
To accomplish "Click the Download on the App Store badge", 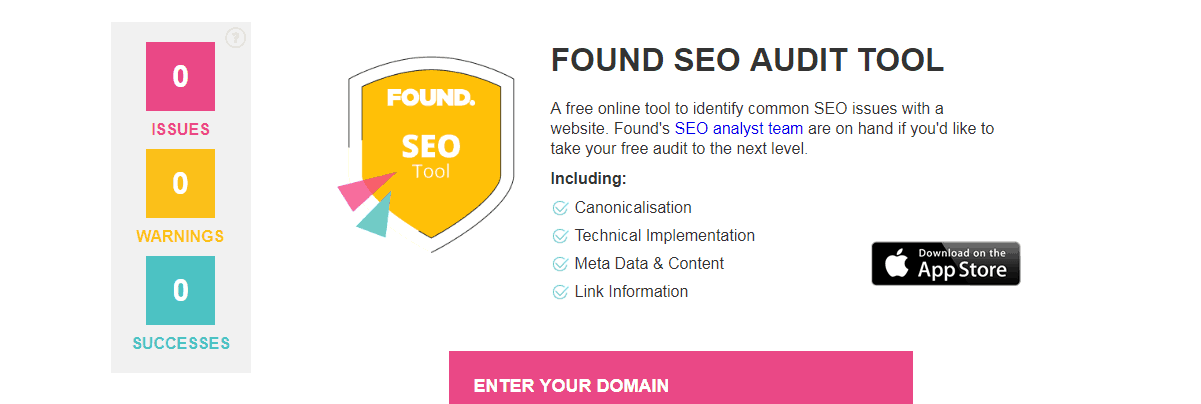I will [x=945, y=263].
